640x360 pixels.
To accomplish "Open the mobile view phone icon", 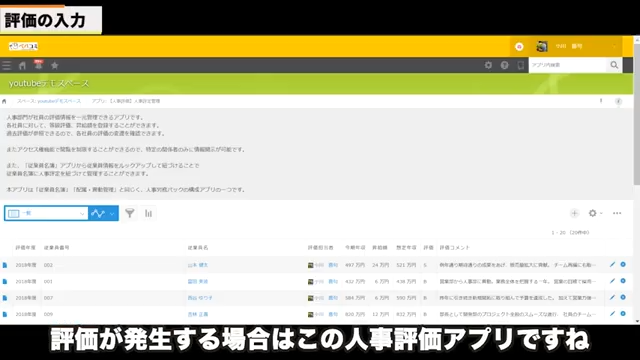I will pos(520,65).
